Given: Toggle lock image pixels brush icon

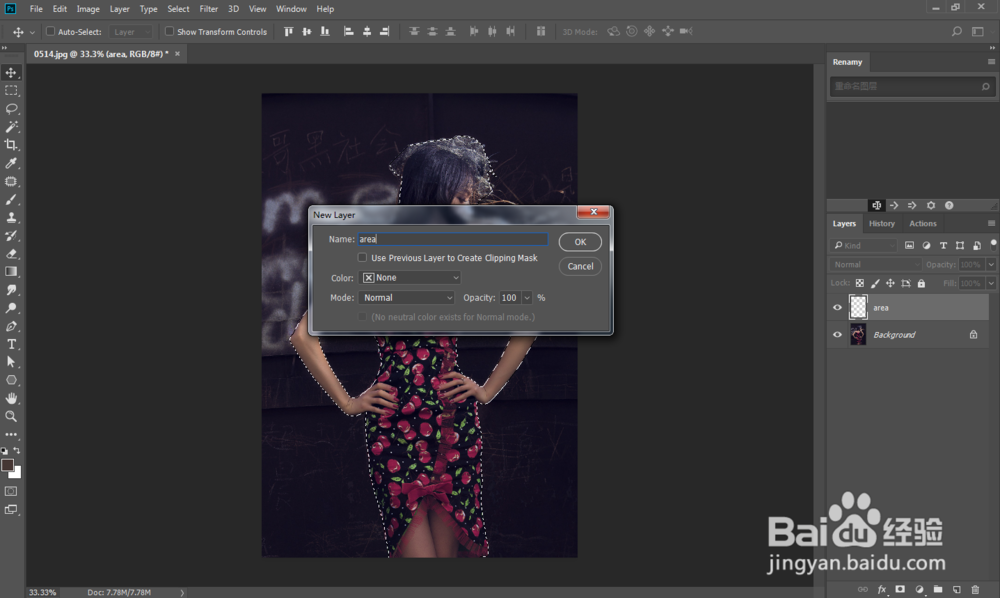Looking at the screenshot, I should (875, 283).
